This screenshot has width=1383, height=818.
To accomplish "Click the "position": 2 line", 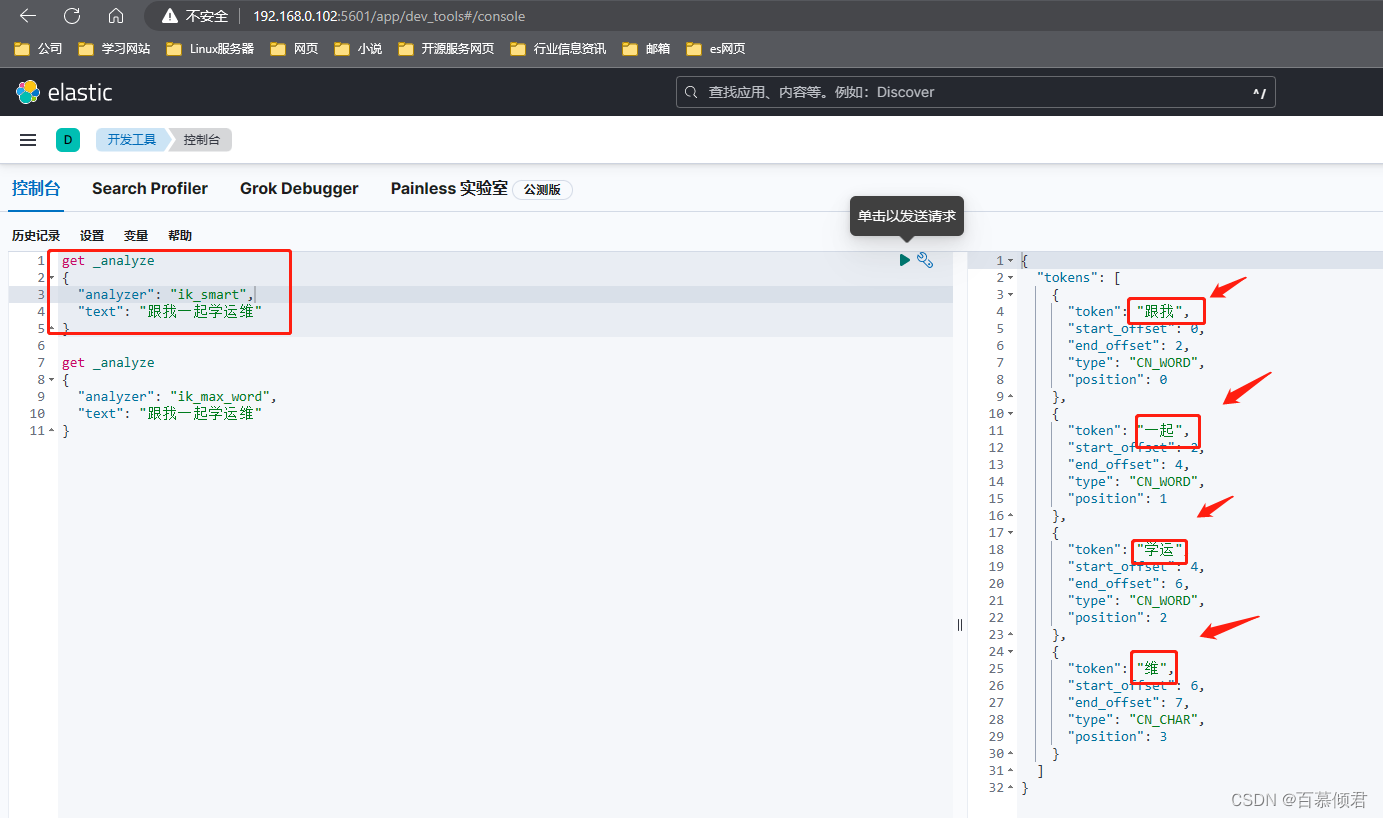I will [1117, 618].
